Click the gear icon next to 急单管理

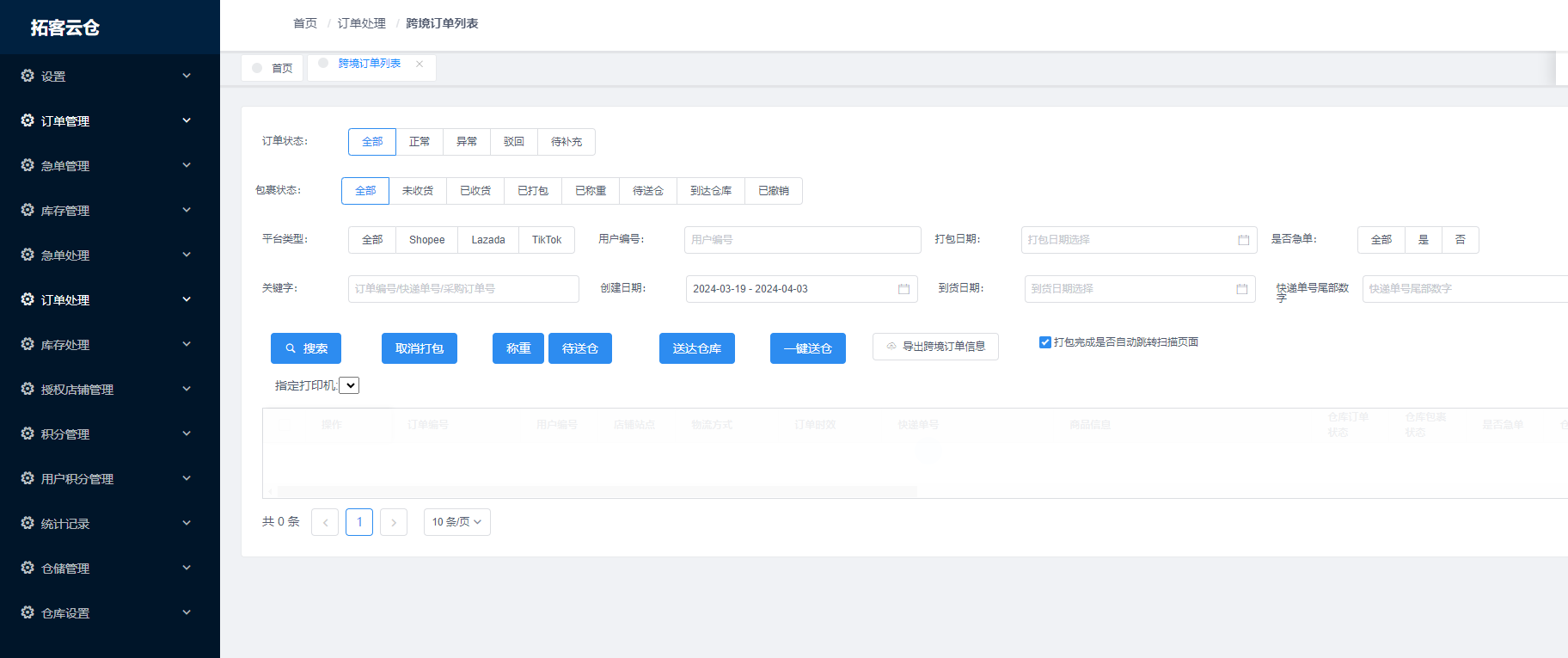(x=28, y=165)
